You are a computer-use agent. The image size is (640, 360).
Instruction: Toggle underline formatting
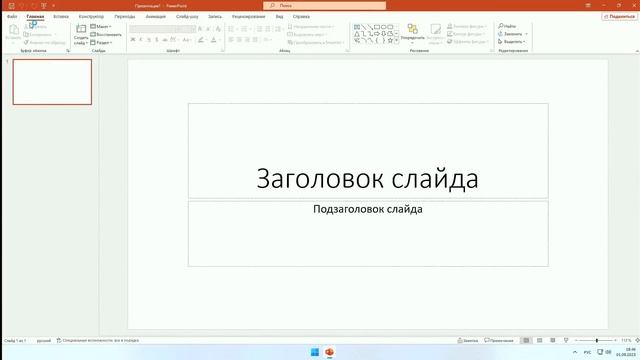pos(149,40)
